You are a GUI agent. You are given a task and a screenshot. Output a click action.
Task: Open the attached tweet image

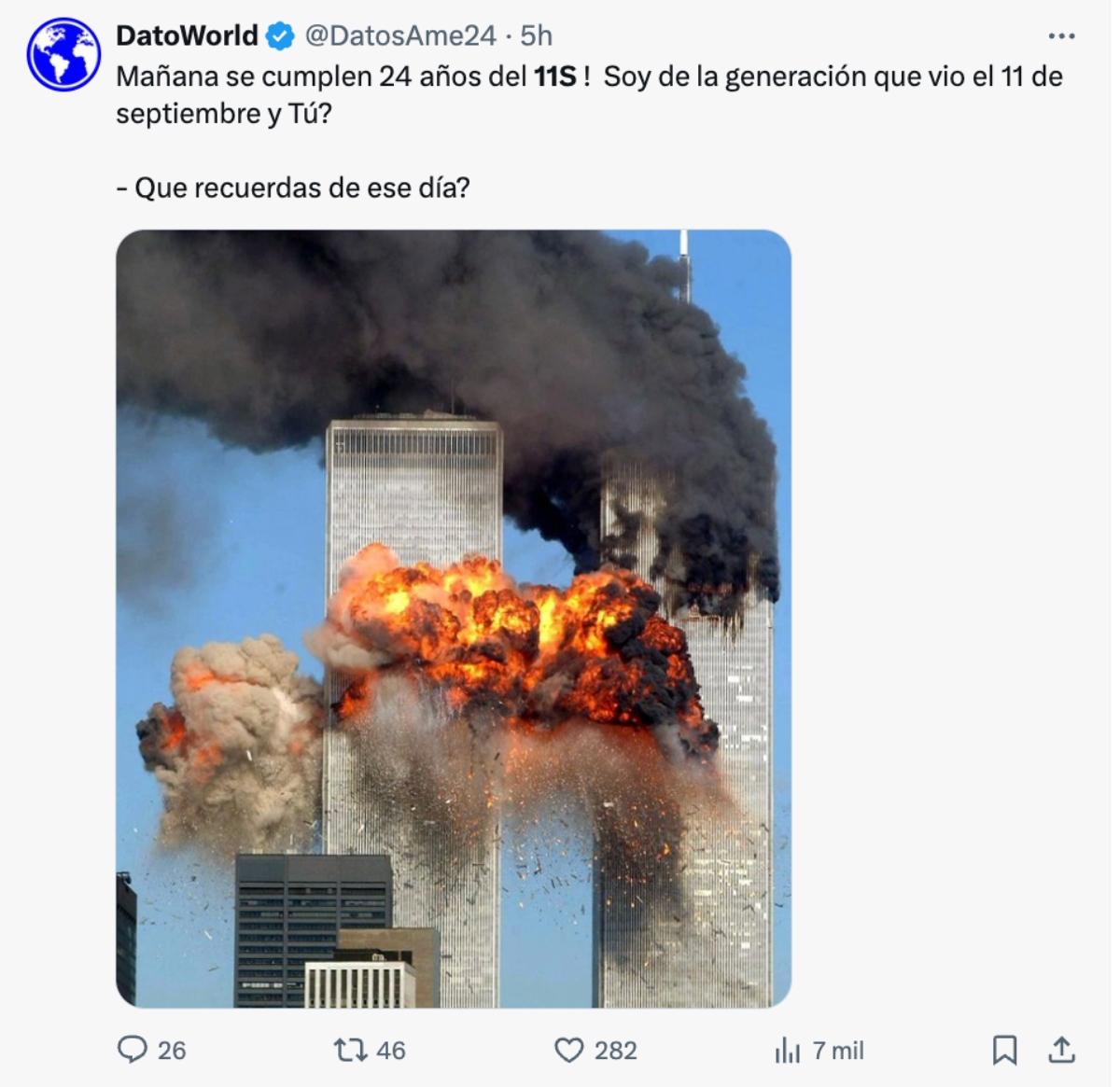(454, 619)
